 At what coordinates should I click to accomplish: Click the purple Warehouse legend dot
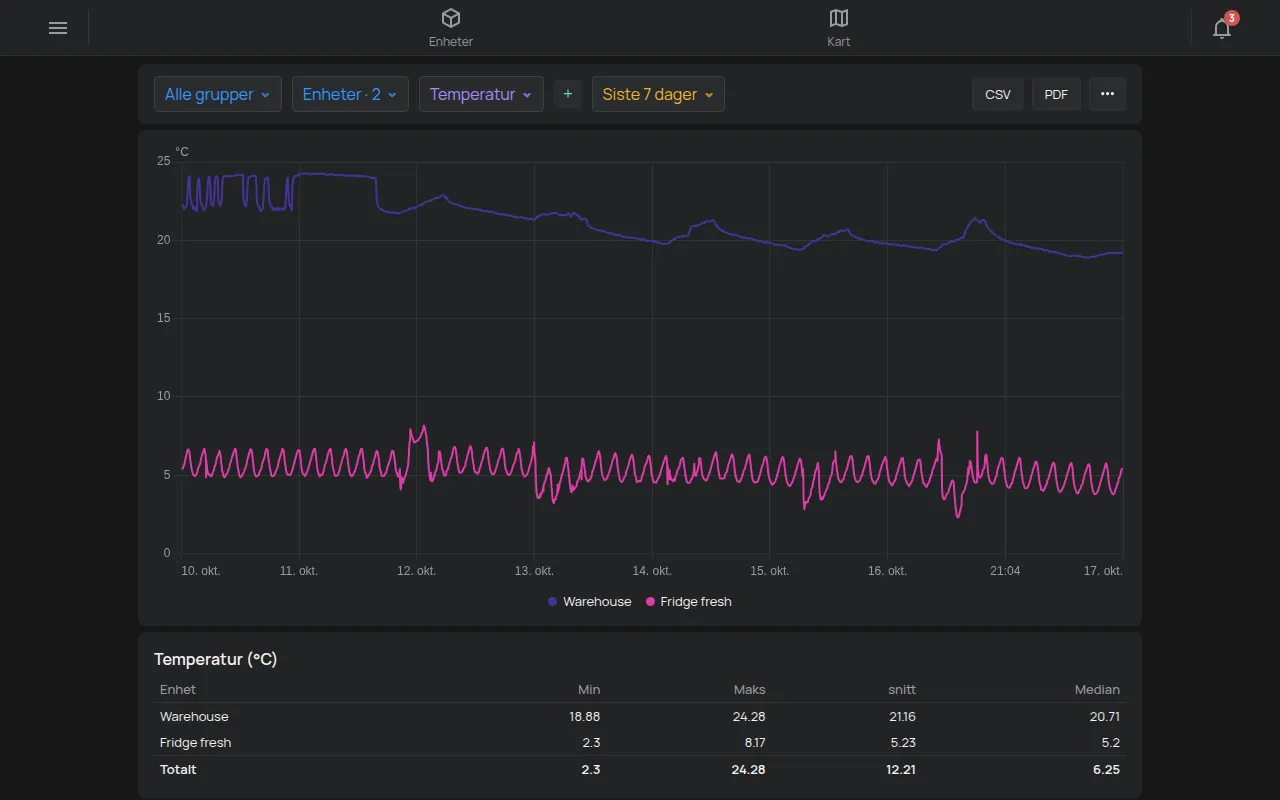click(x=552, y=602)
